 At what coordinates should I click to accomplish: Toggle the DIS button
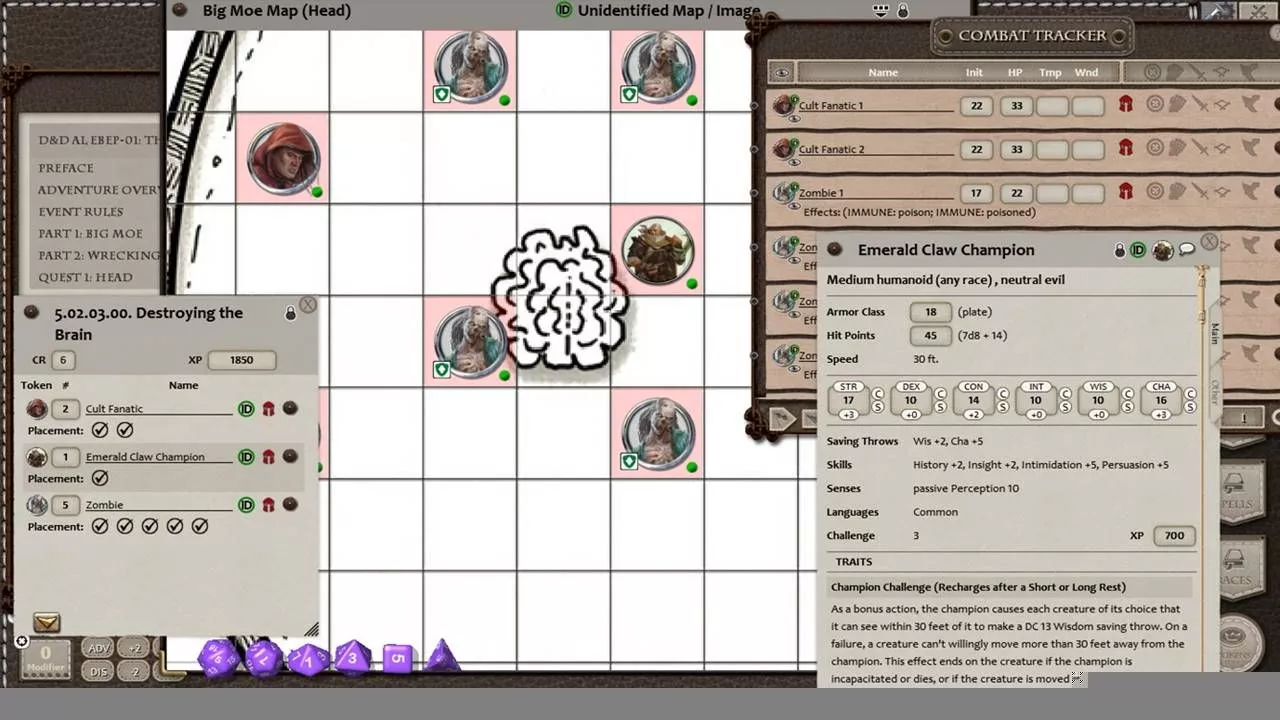pyautogui.click(x=98, y=672)
